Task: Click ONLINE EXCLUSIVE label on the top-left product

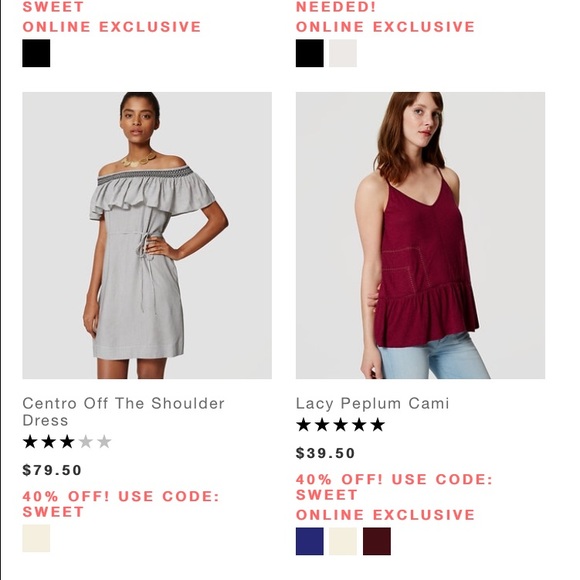Action: 112,27
